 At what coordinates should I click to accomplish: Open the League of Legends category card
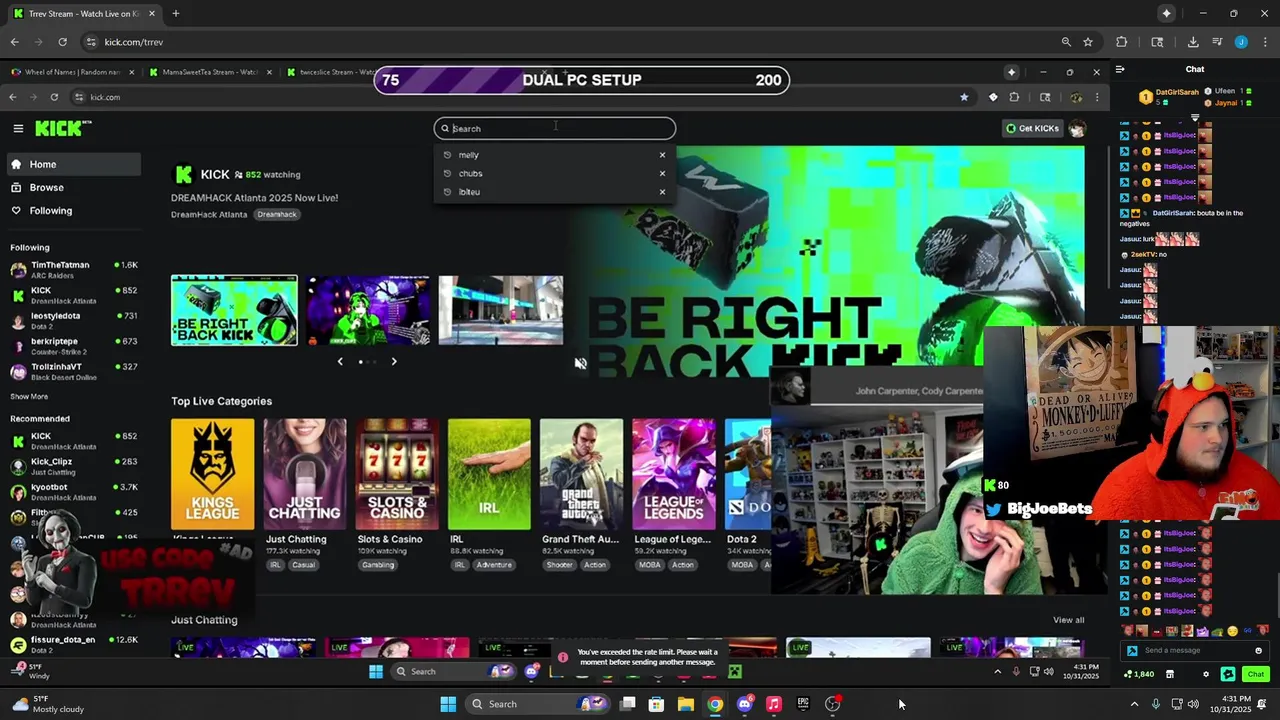click(674, 474)
